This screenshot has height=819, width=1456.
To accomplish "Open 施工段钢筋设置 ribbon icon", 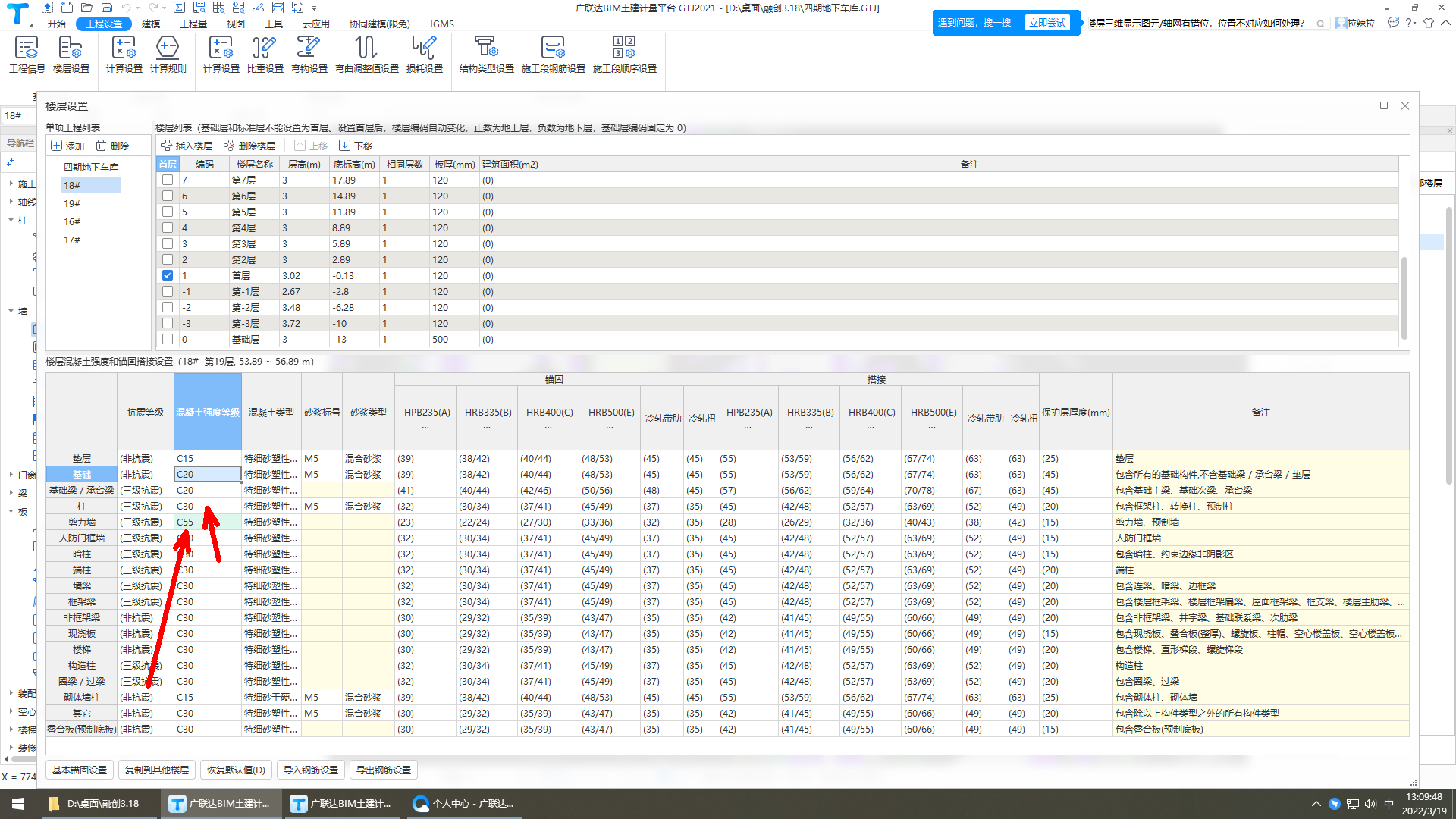I will point(553,55).
